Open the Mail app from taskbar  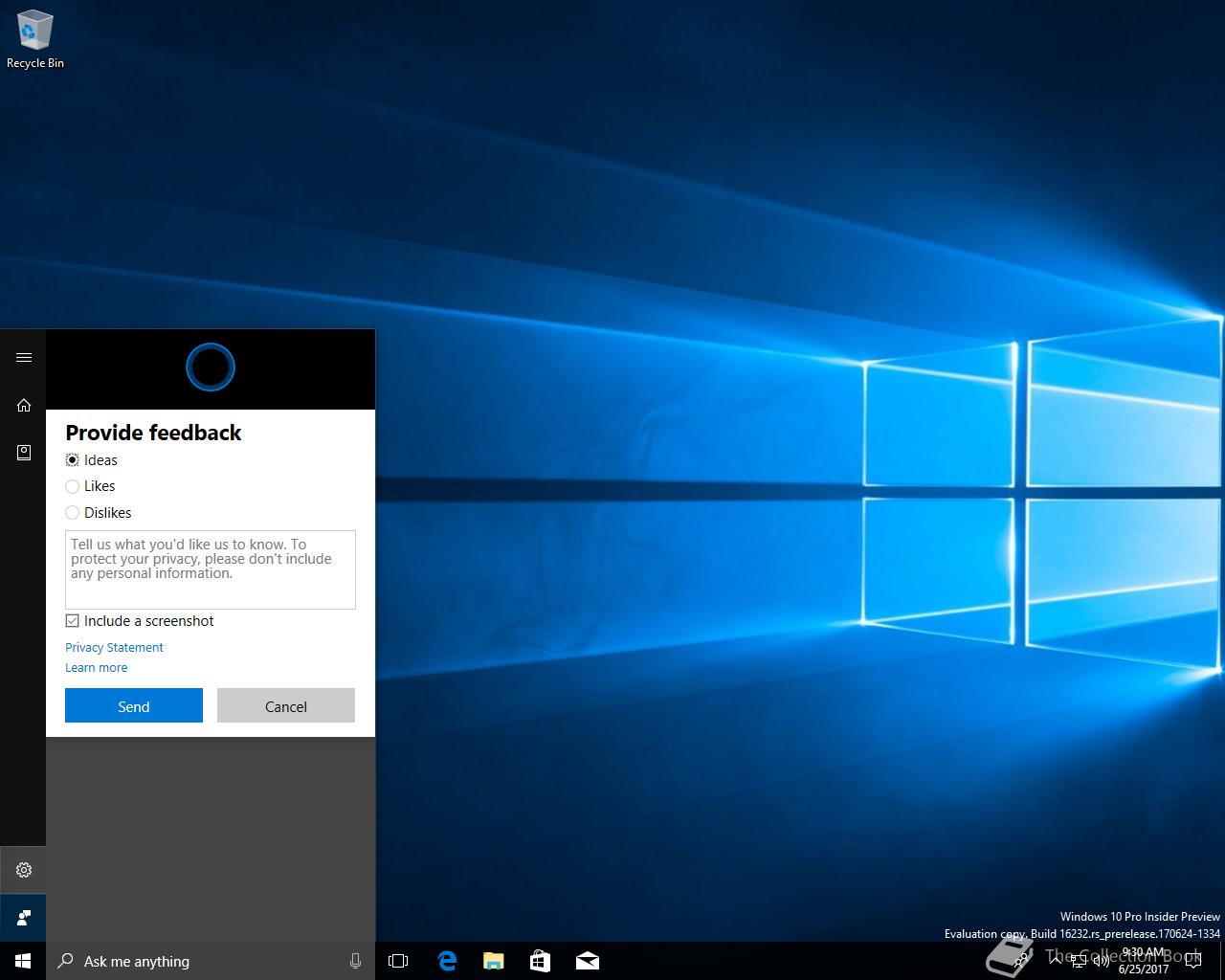click(x=588, y=961)
